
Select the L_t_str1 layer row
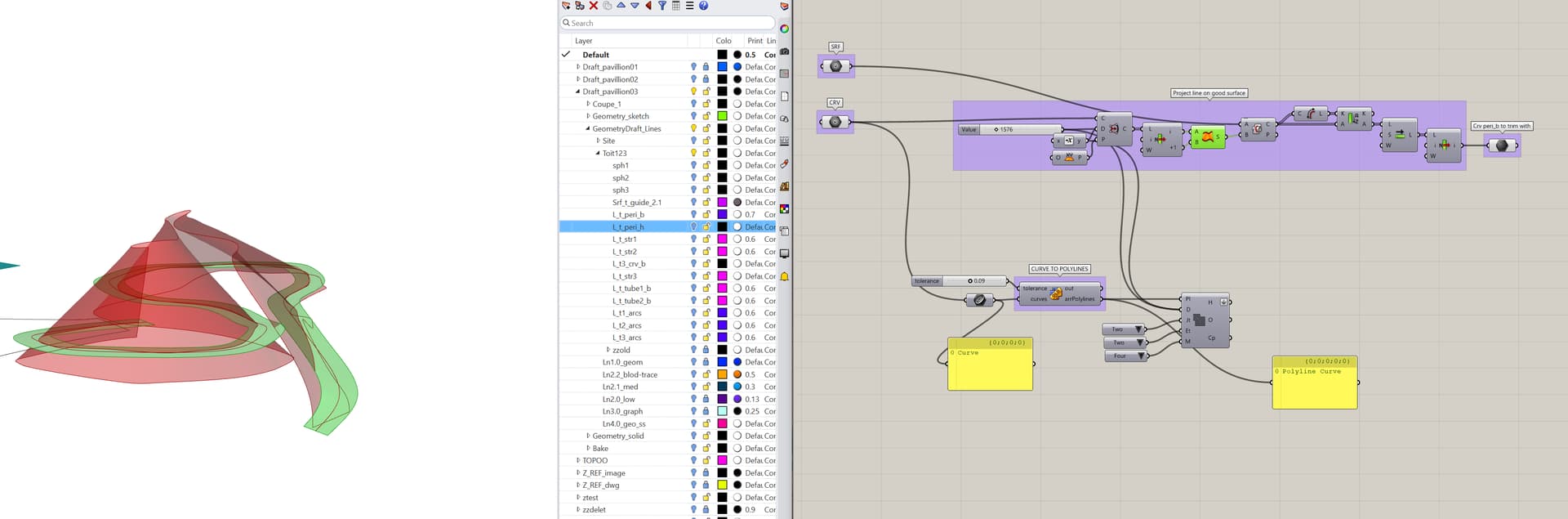click(x=625, y=239)
